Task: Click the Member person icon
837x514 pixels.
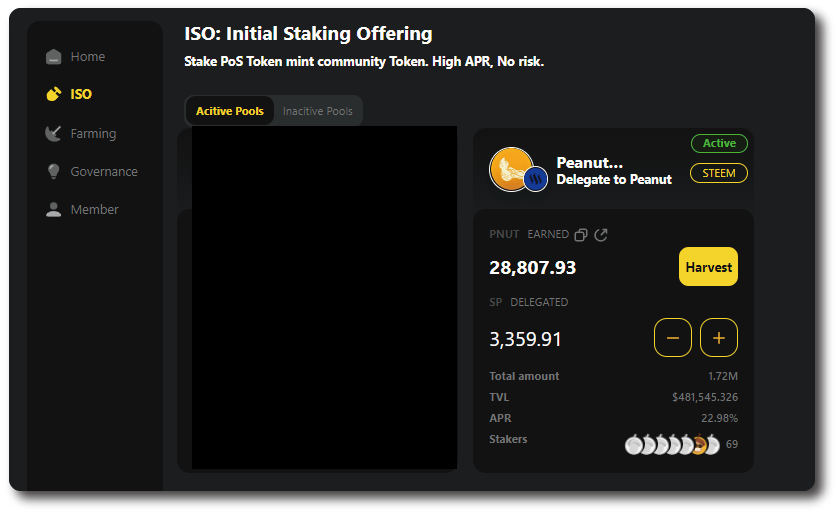Action: point(54,210)
